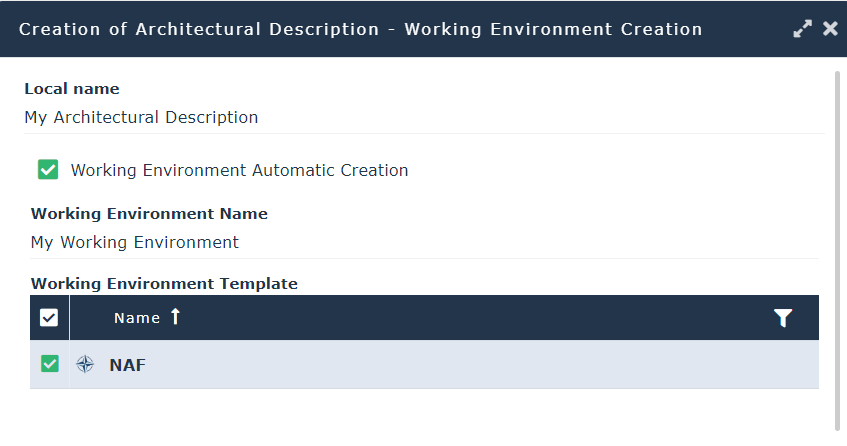847x446 pixels.
Task: Toggle Working Environment Automatic Creation checkbox
Action: click(x=48, y=170)
